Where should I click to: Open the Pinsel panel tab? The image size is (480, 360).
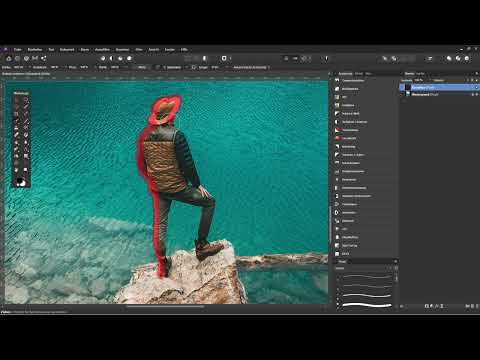click(342, 262)
